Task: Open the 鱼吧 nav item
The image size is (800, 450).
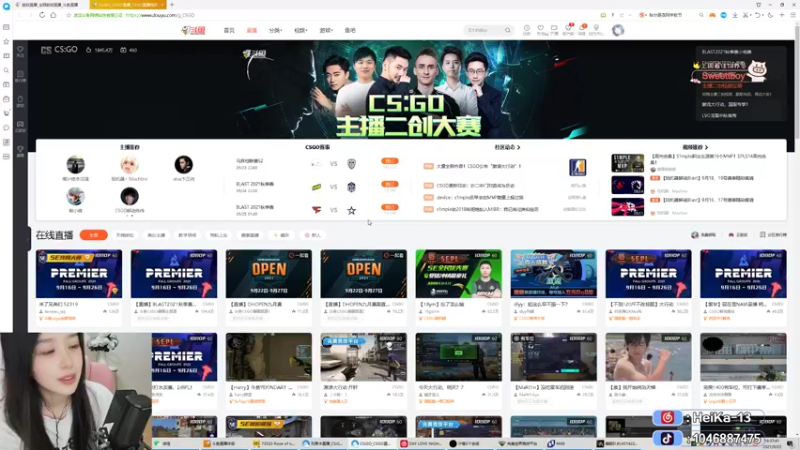Action: pos(350,30)
